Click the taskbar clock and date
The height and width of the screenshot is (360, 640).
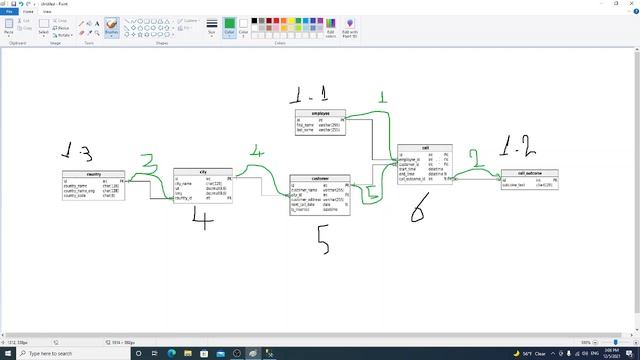click(x=611, y=353)
